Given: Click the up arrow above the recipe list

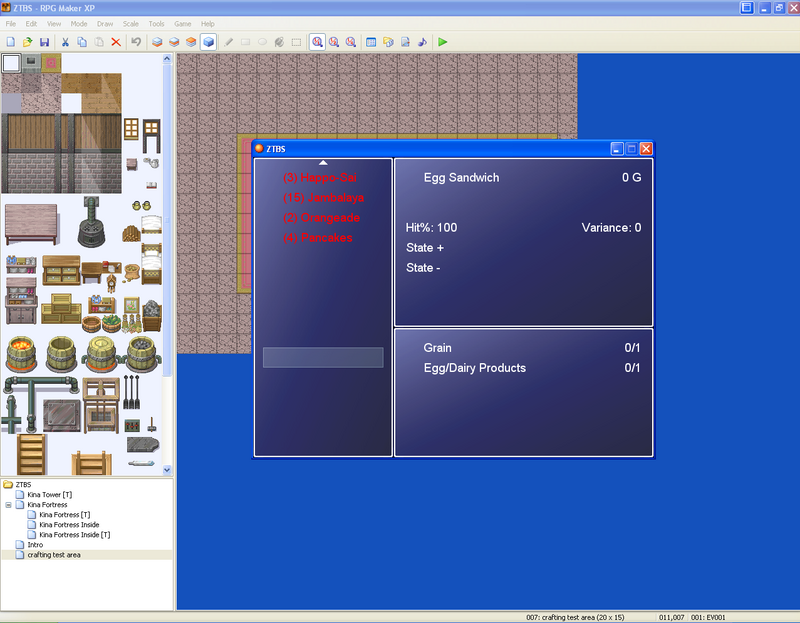Looking at the screenshot, I should (x=323, y=162).
